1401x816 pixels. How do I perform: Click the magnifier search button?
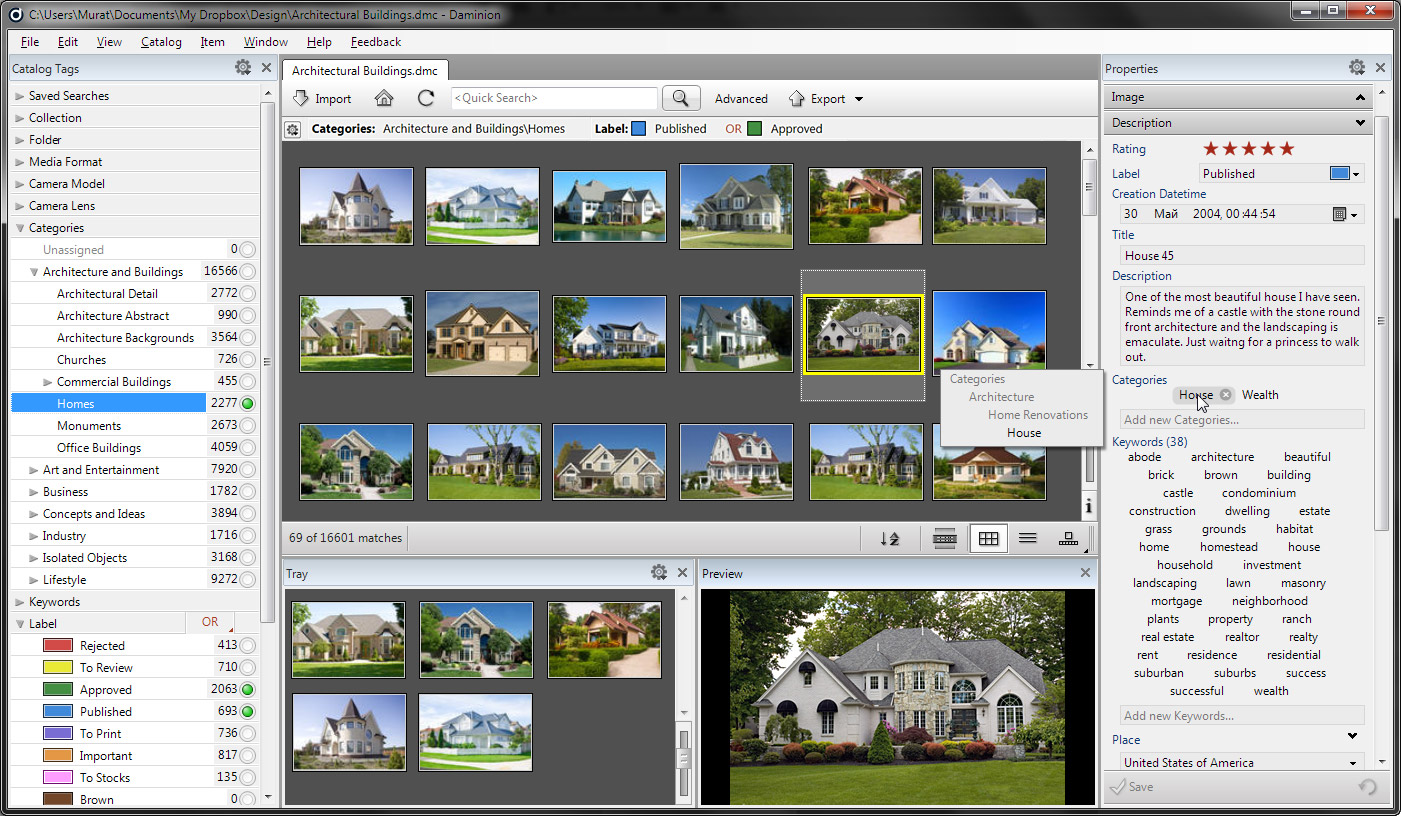tap(680, 98)
